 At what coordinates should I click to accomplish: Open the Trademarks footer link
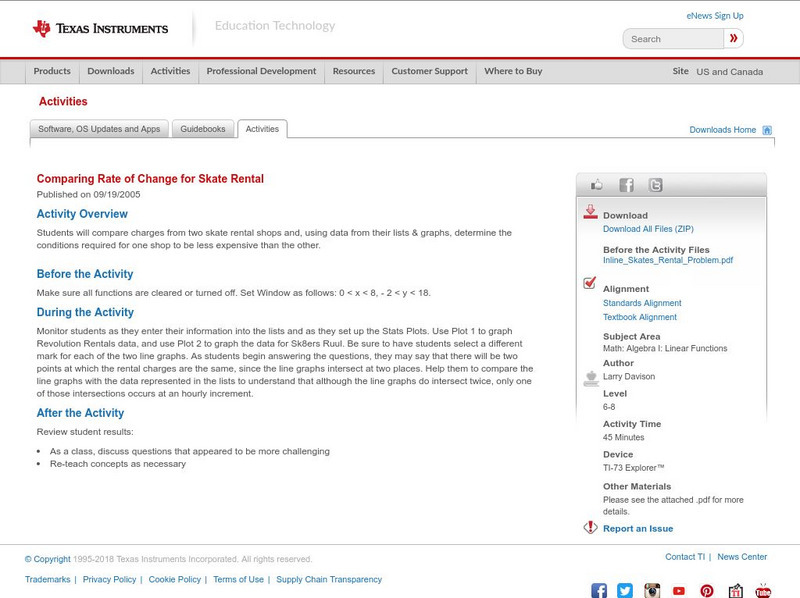[47, 580]
